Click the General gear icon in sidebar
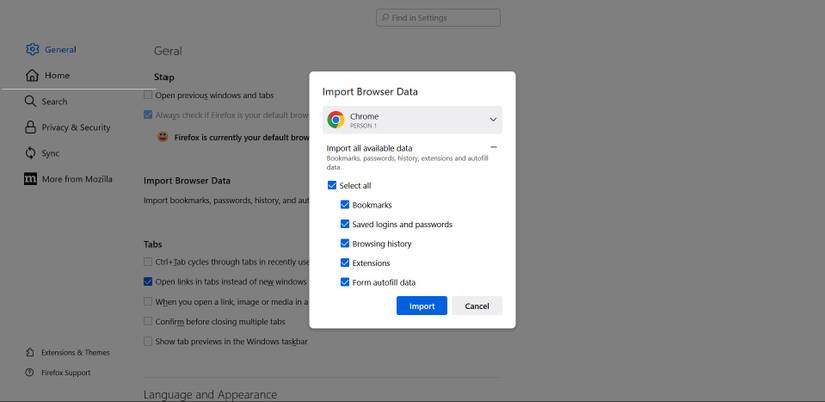The image size is (825, 402). [x=32, y=49]
